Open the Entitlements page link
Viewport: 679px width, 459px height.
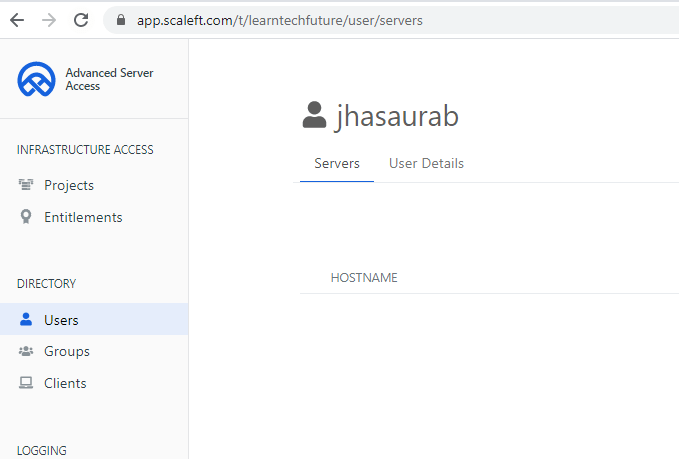[x=83, y=217]
